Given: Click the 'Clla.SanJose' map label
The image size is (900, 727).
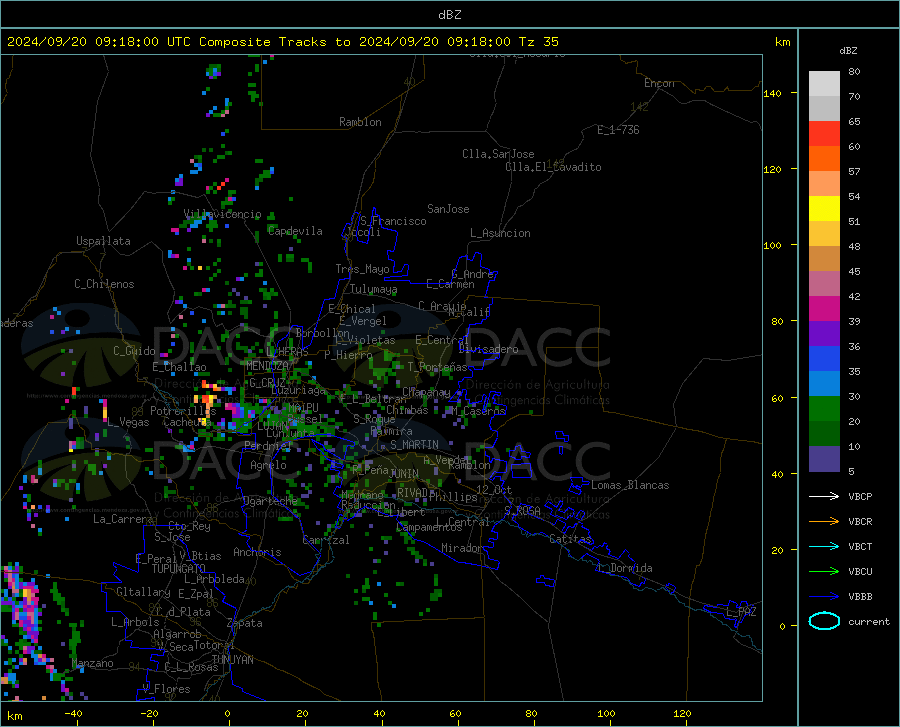Looking at the screenshot, I should (498, 154).
